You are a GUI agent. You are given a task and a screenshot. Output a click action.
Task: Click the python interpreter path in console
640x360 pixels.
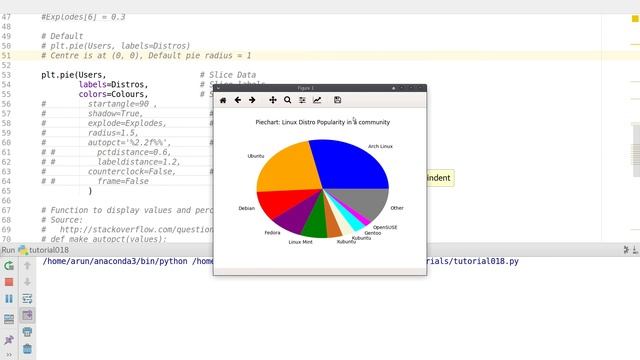coord(115,261)
